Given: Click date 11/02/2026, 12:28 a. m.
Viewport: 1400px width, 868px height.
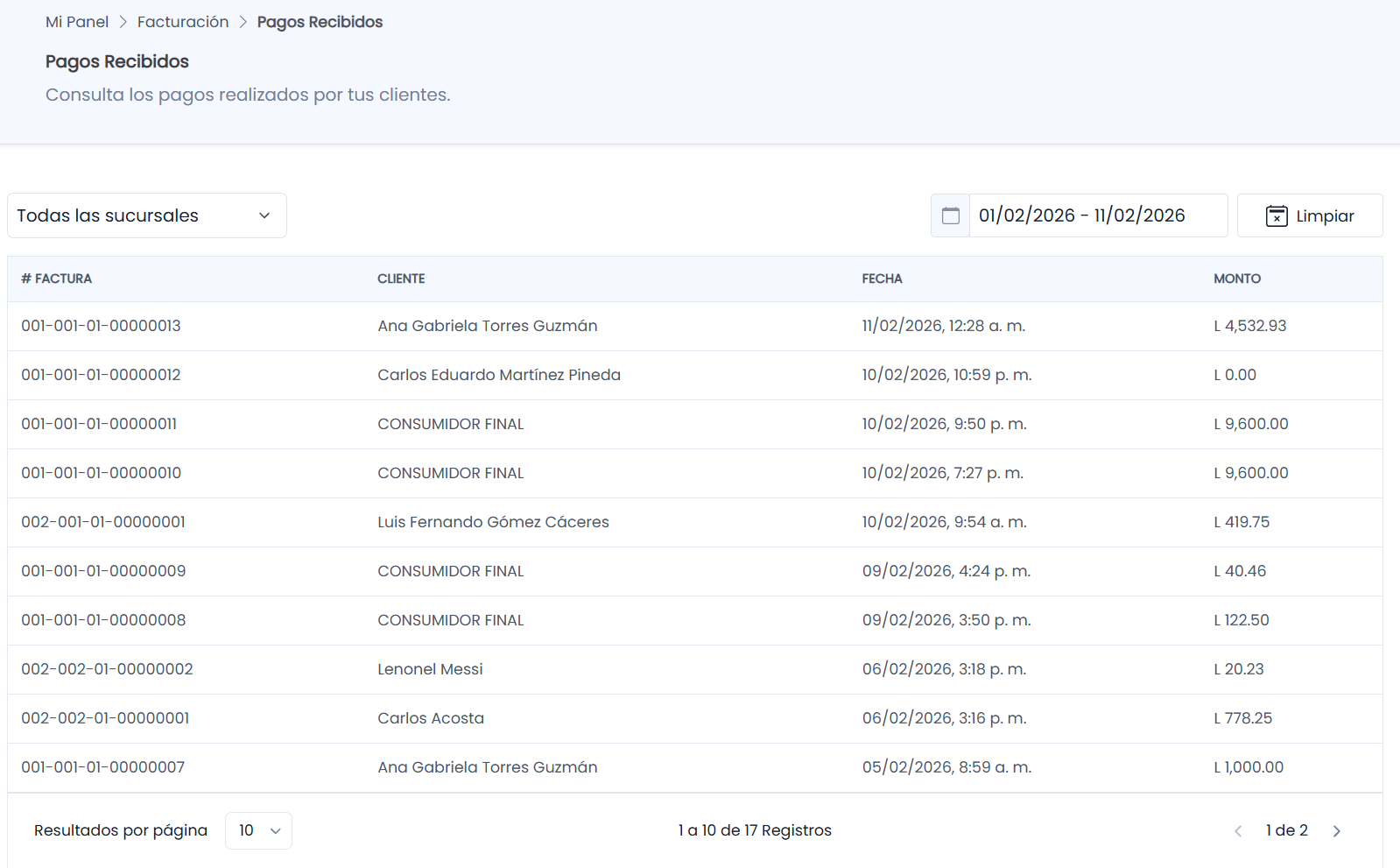Looking at the screenshot, I should [944, 326].
